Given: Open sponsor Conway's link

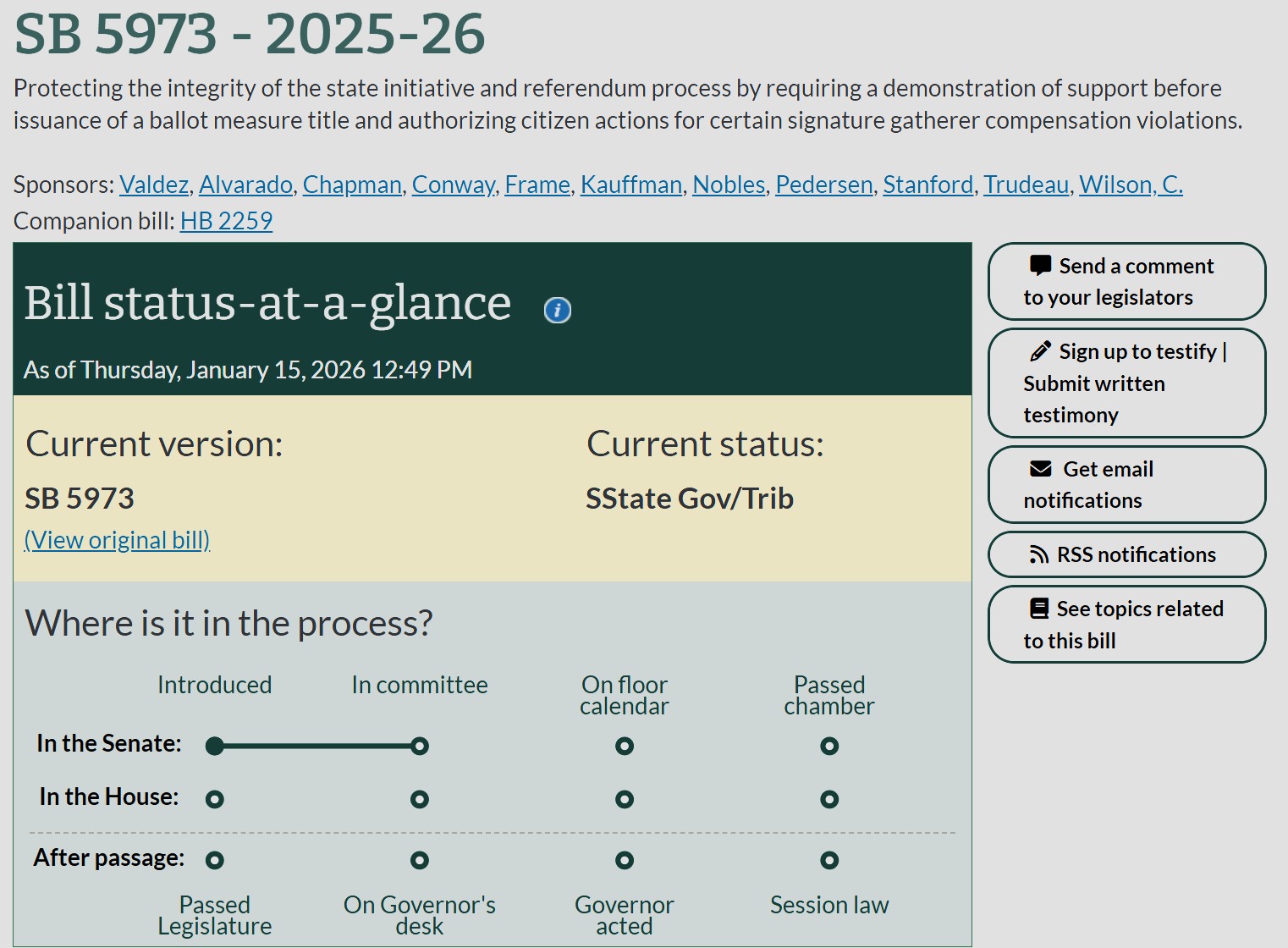Looking at the screenshot, I should [454, 185].
